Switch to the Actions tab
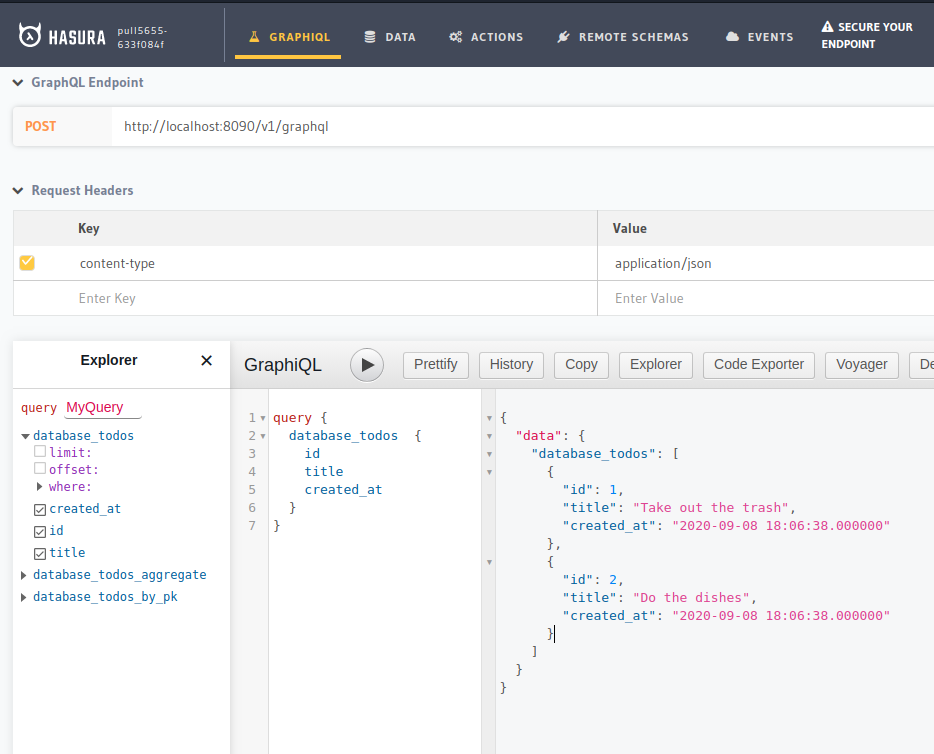Screen dimensions: 934x754 click(486, 37)
